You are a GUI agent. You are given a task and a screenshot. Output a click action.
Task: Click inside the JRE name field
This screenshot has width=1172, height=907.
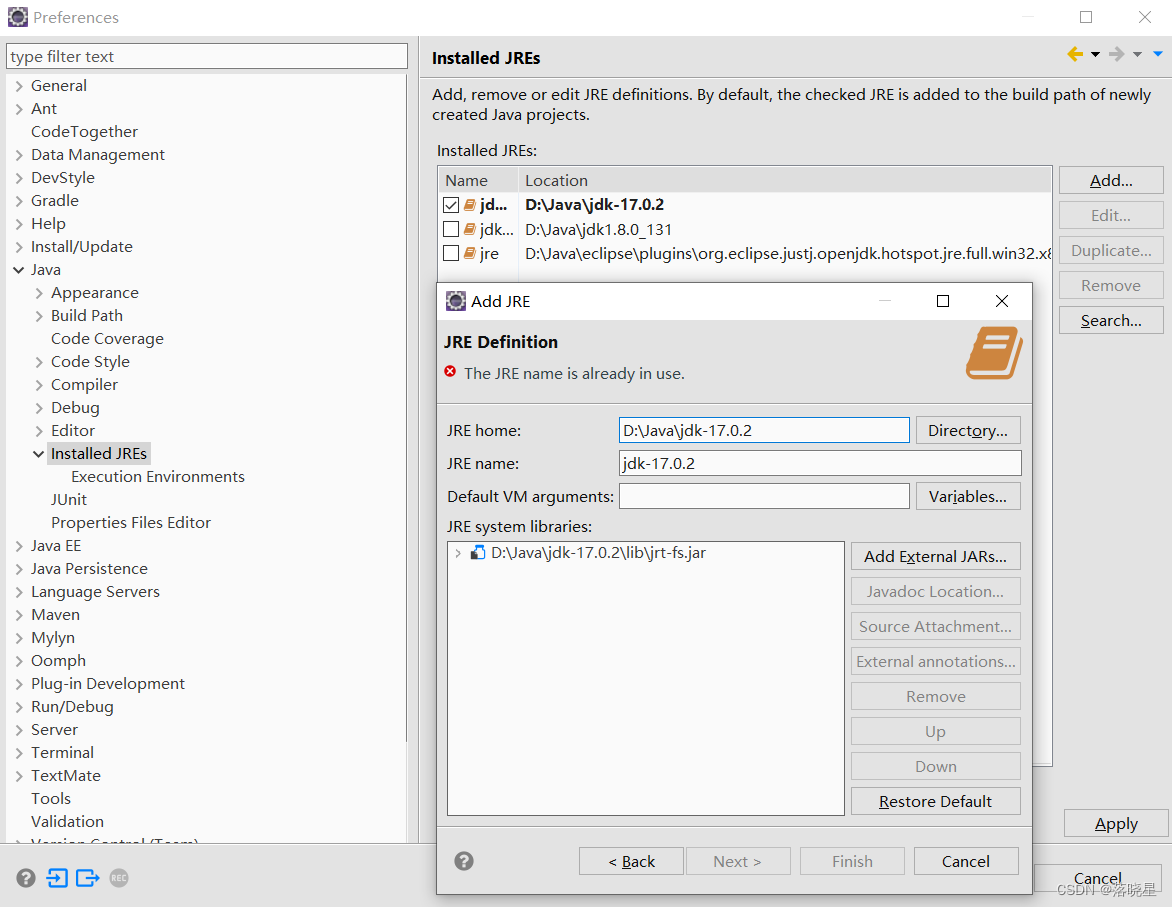coord(820,464)
